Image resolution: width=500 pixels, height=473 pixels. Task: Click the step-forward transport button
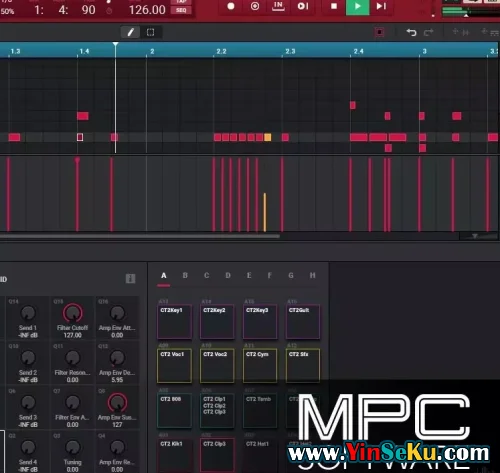(381, 6)
